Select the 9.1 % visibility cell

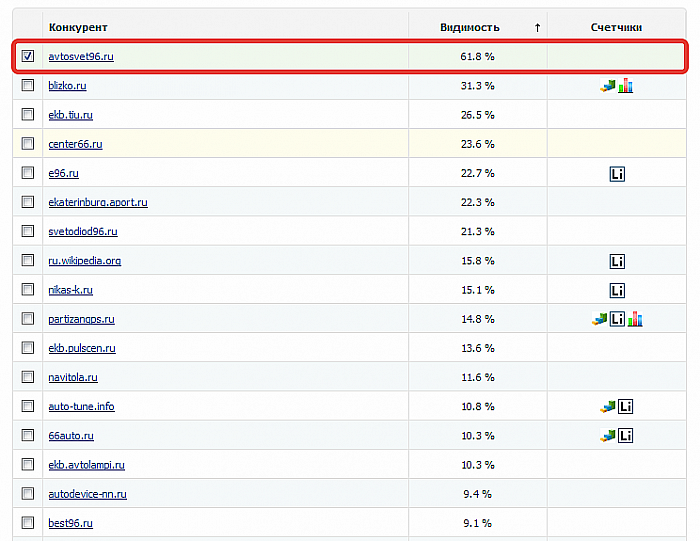click(477, 523)
